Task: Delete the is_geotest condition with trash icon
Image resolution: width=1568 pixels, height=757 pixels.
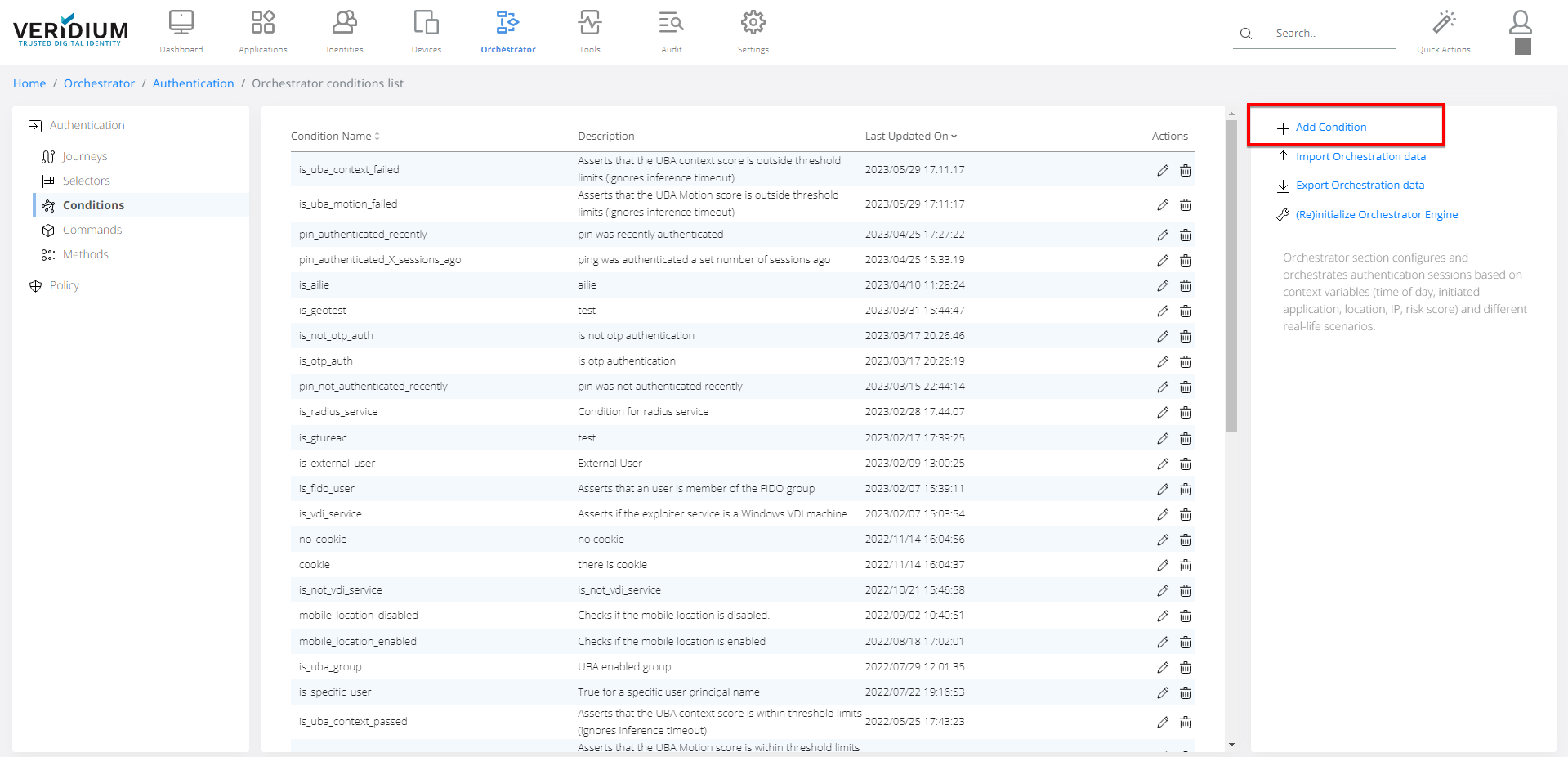Action: click(1185, 311)
